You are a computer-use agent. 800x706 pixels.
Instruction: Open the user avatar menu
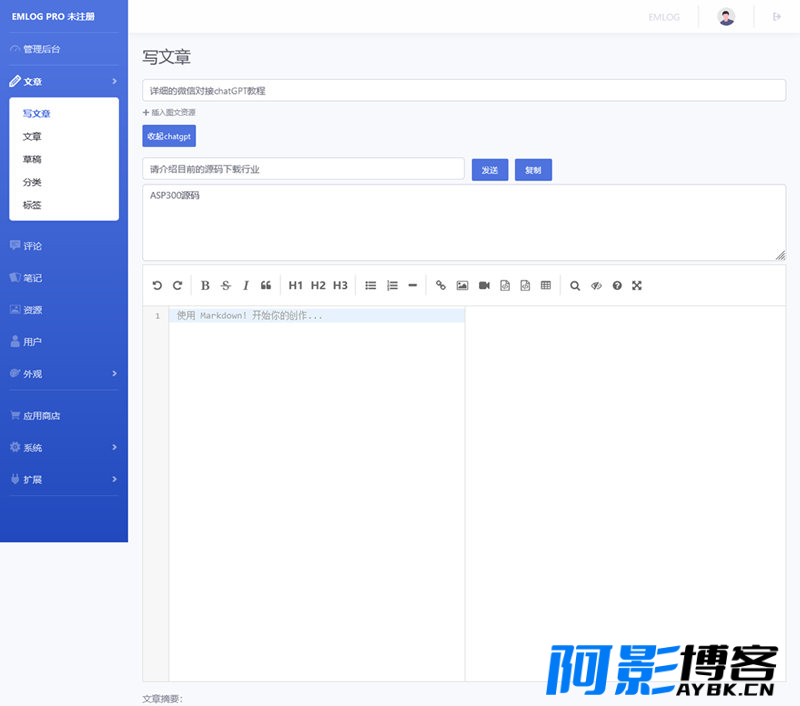click(x=726, y=17)
